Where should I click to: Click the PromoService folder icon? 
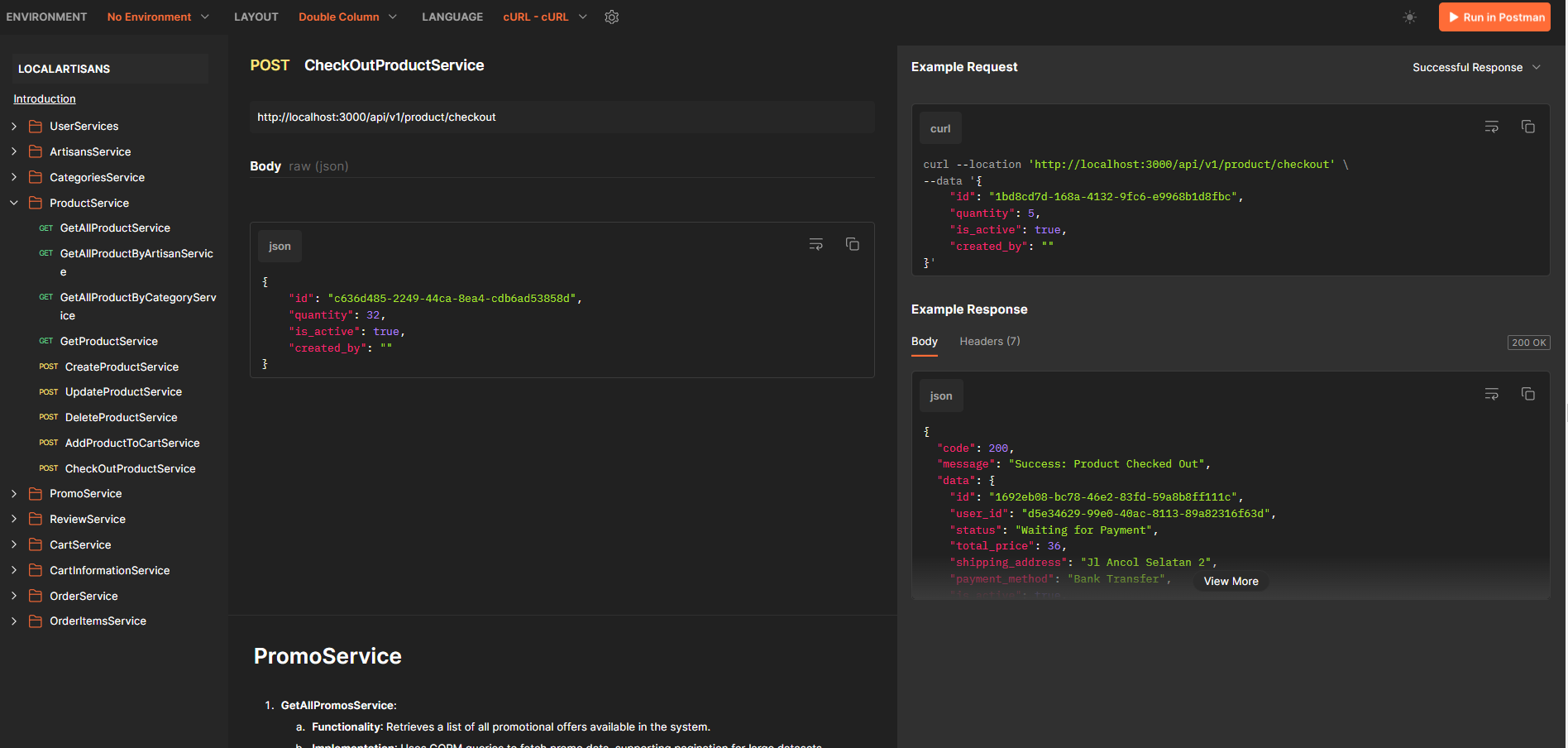(36, 493)
